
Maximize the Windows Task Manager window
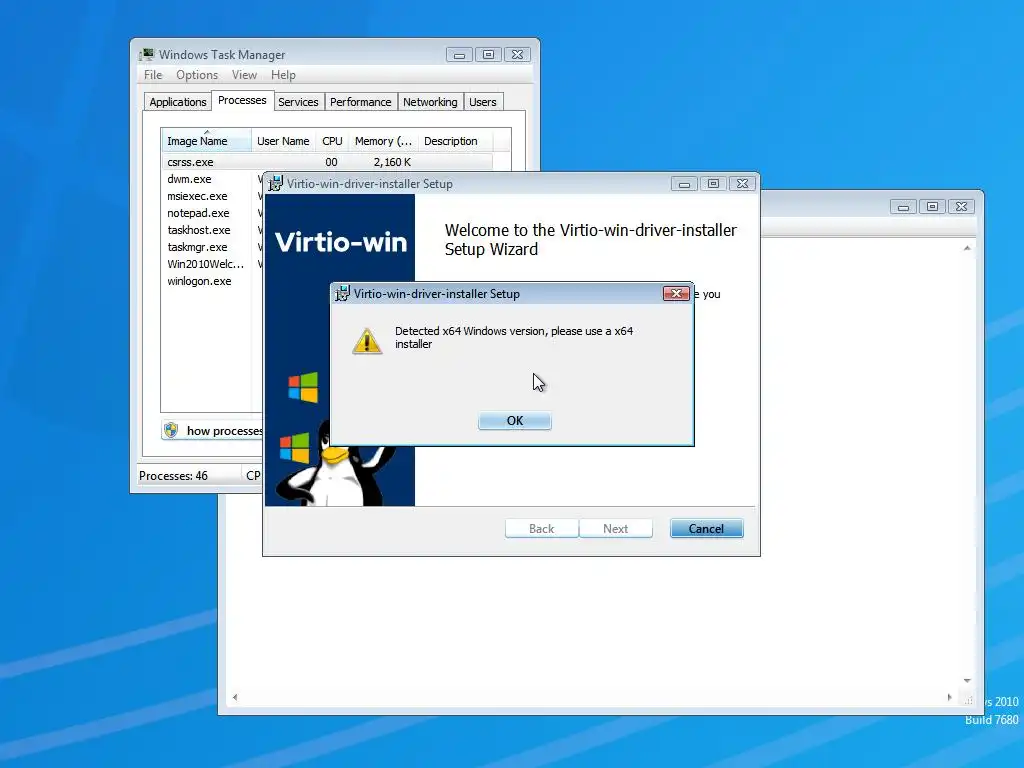click(x=488, y=55)
